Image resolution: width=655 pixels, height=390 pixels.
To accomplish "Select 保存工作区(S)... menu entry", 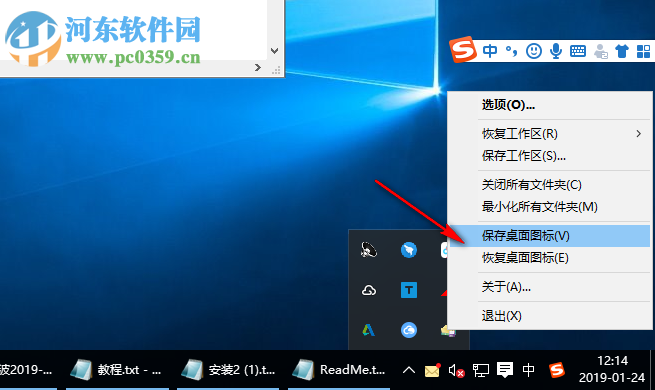I will (x=549, y=156).
